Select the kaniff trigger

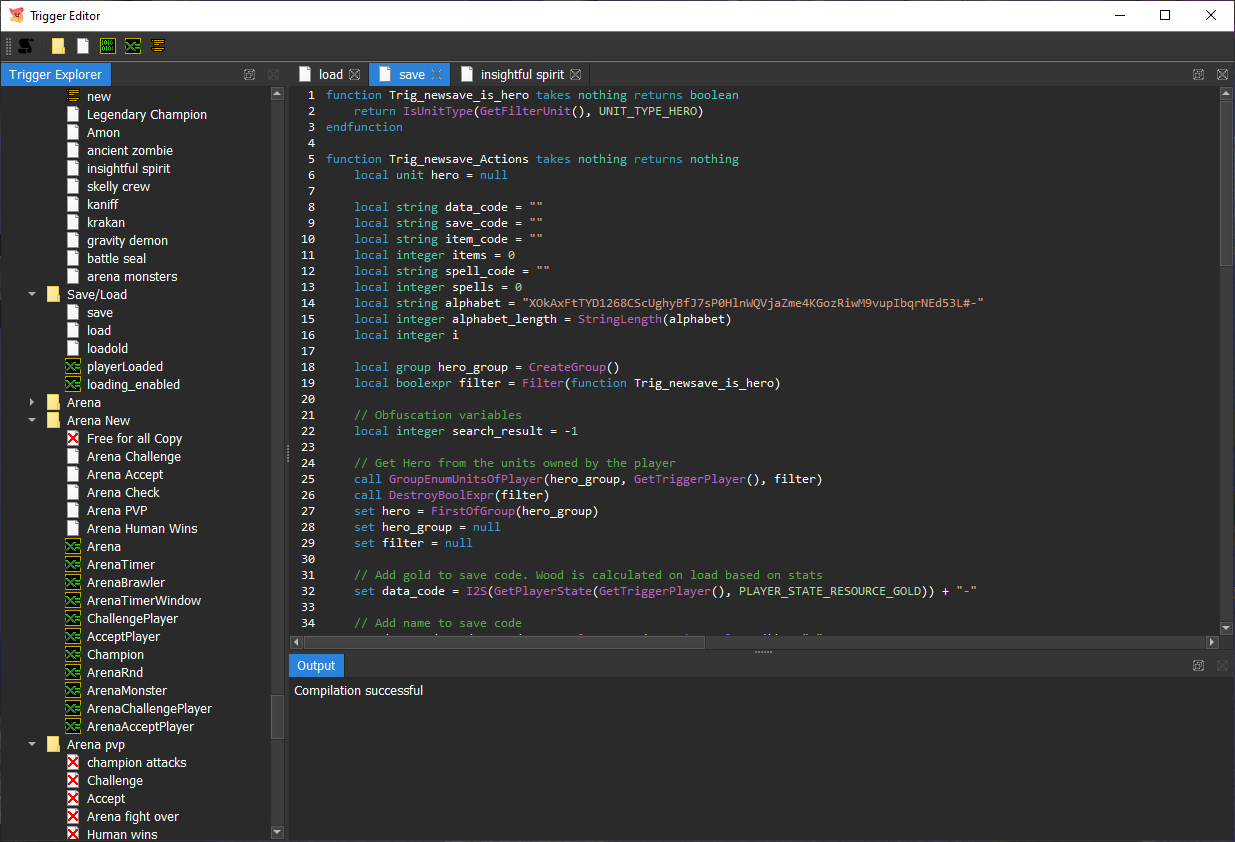point(102,205)
